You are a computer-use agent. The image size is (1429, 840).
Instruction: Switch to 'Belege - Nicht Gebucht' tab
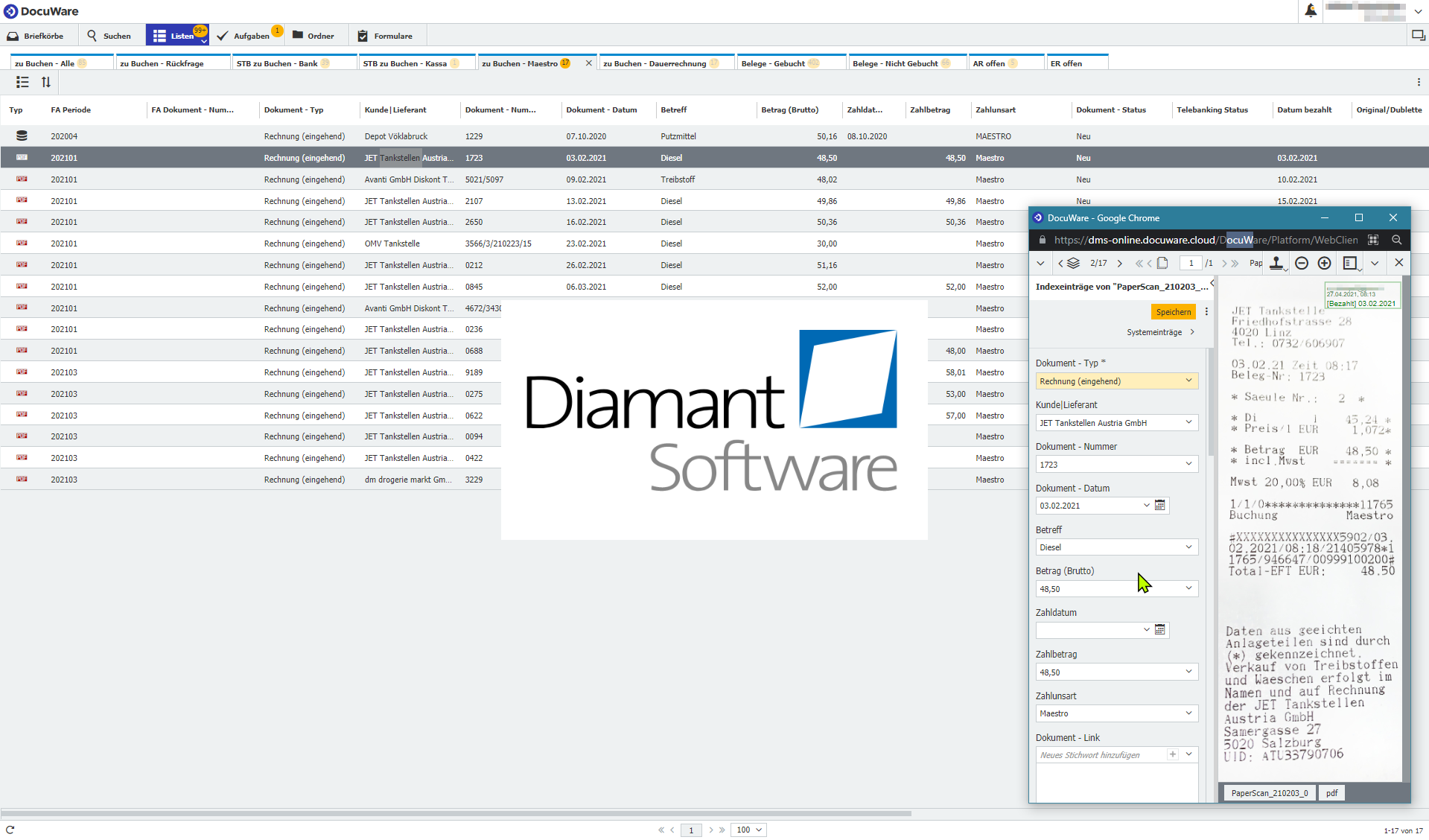907,63
